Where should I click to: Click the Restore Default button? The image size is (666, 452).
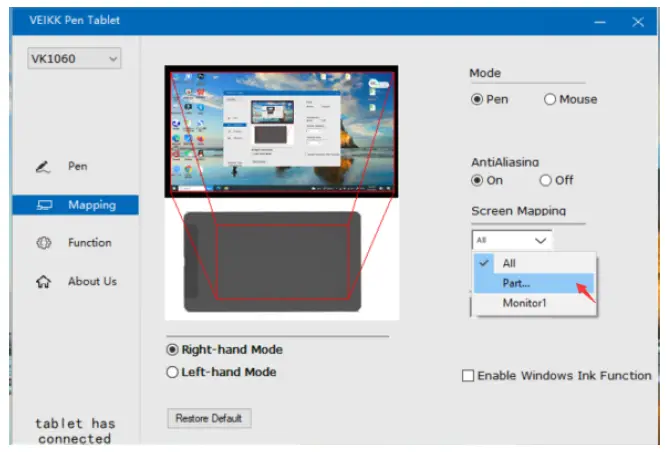point(209,418)
